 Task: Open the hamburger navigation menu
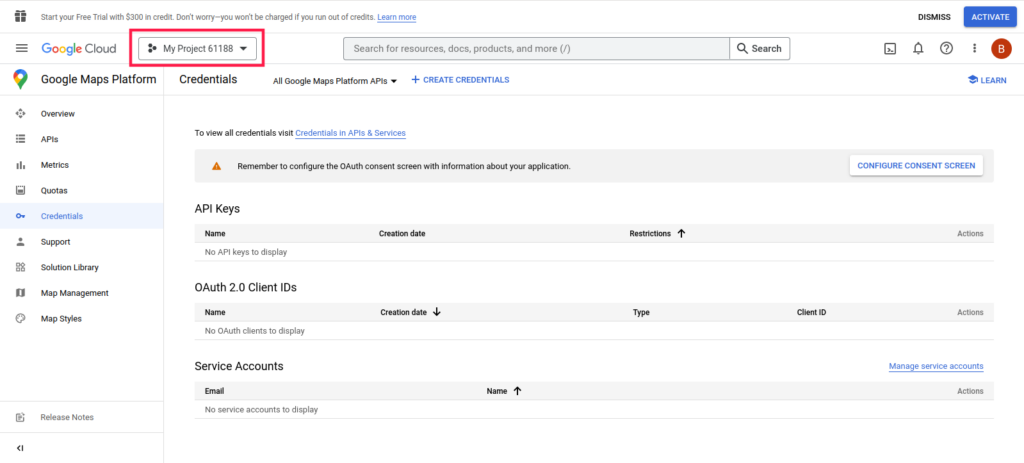click(22, 48)
